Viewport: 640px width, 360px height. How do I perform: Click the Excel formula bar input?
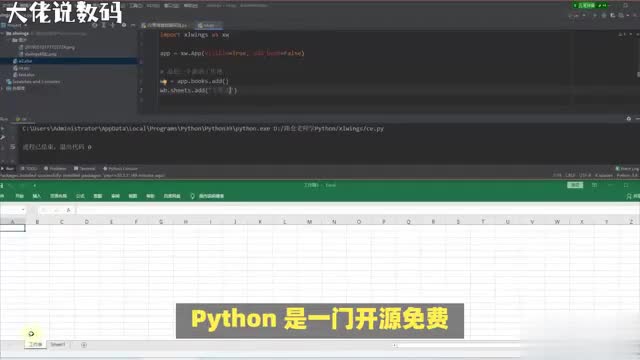(357, 210)
